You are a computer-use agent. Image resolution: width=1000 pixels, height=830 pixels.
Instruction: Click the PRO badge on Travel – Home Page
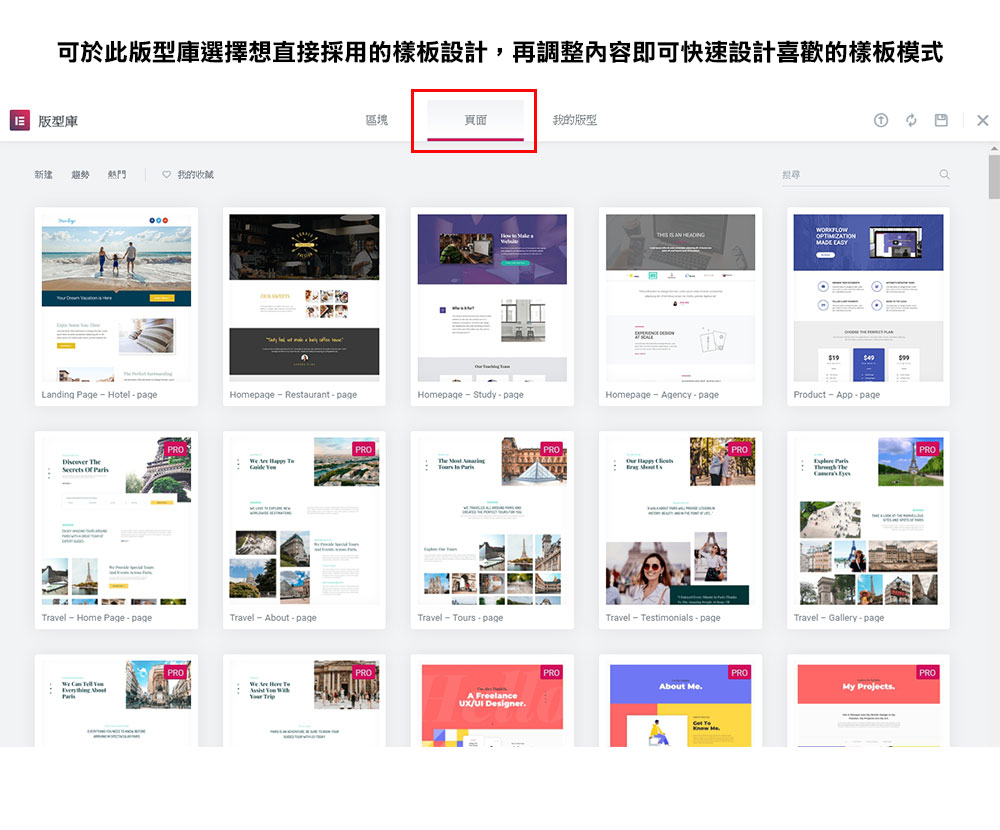pyautogui.click(x=175, y=450)
